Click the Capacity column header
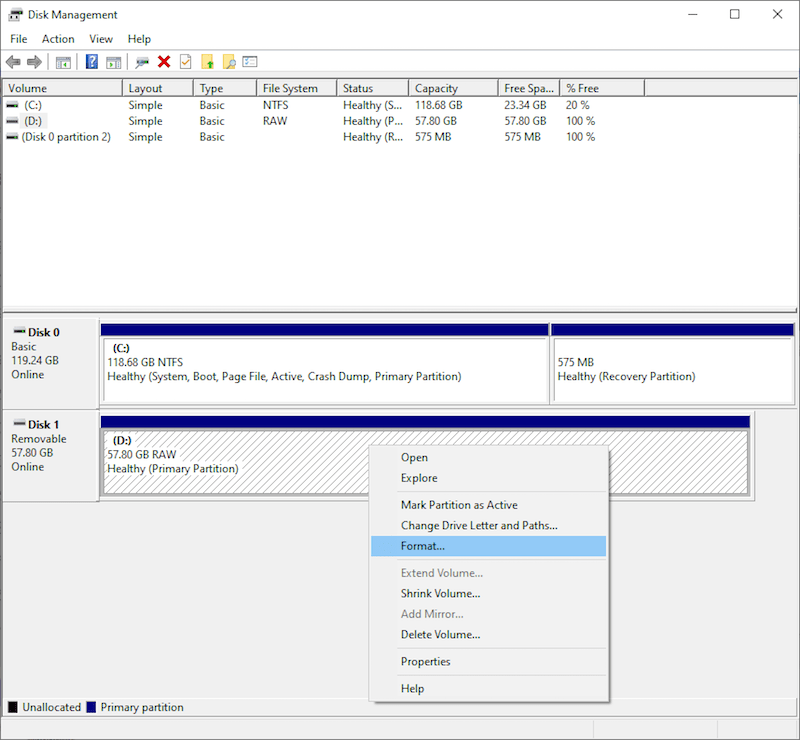800x740 pixels. click(x=452, y=87)
